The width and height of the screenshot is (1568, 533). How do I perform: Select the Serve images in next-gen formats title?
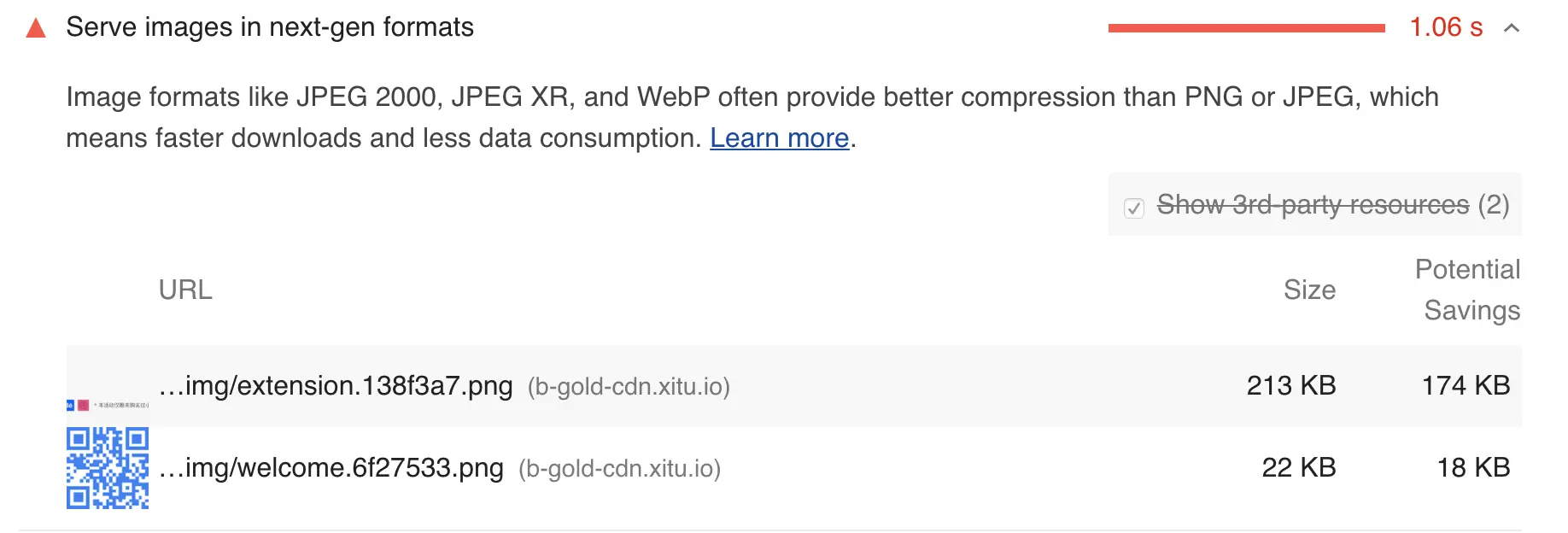[x=270, y=27]
